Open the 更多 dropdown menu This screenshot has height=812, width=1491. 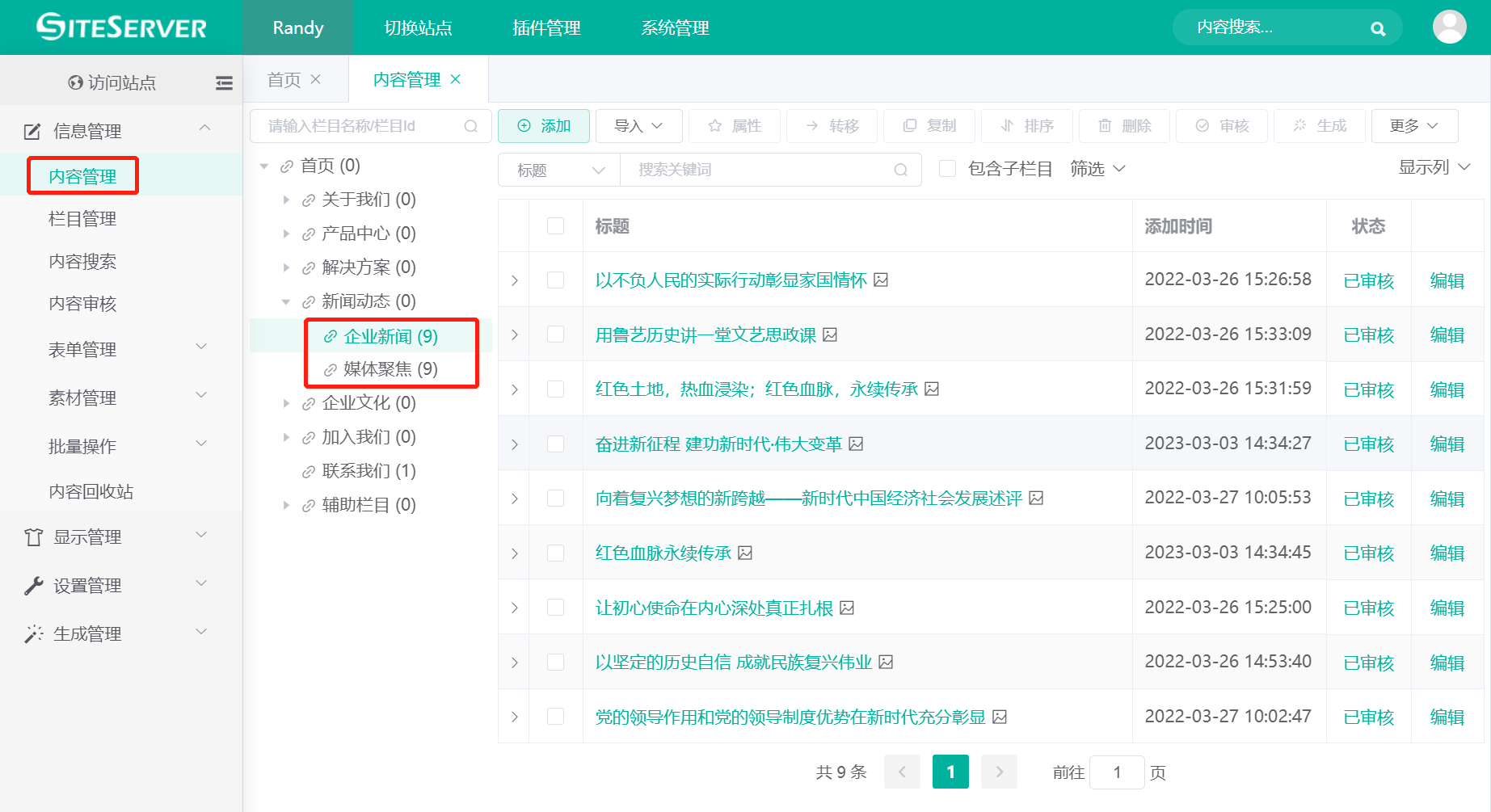coord(1414,126)
